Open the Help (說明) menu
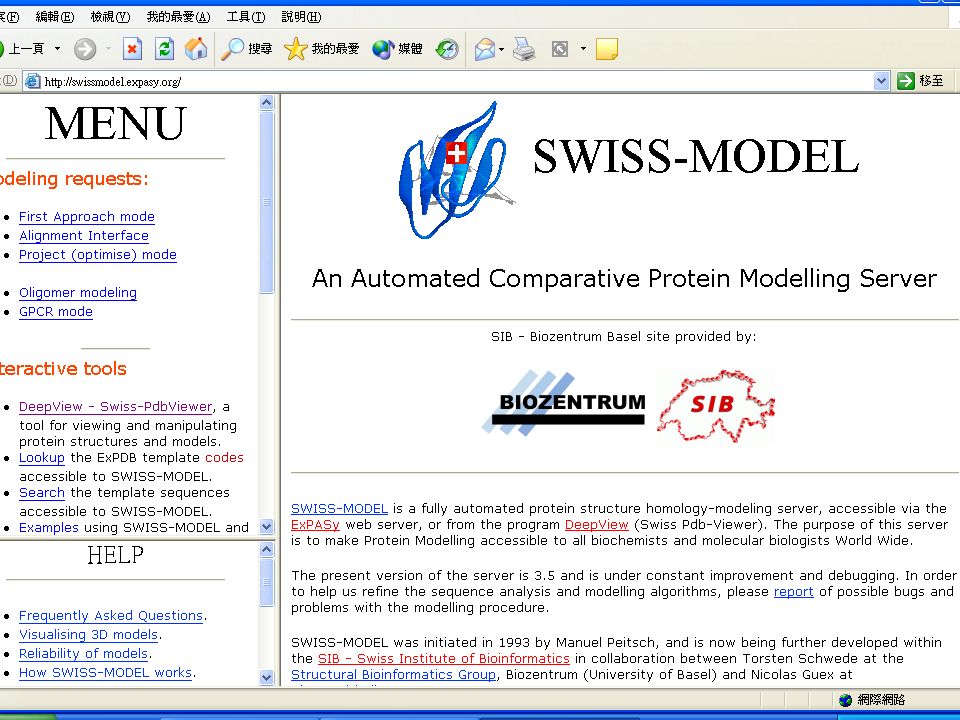 point(301,17)
